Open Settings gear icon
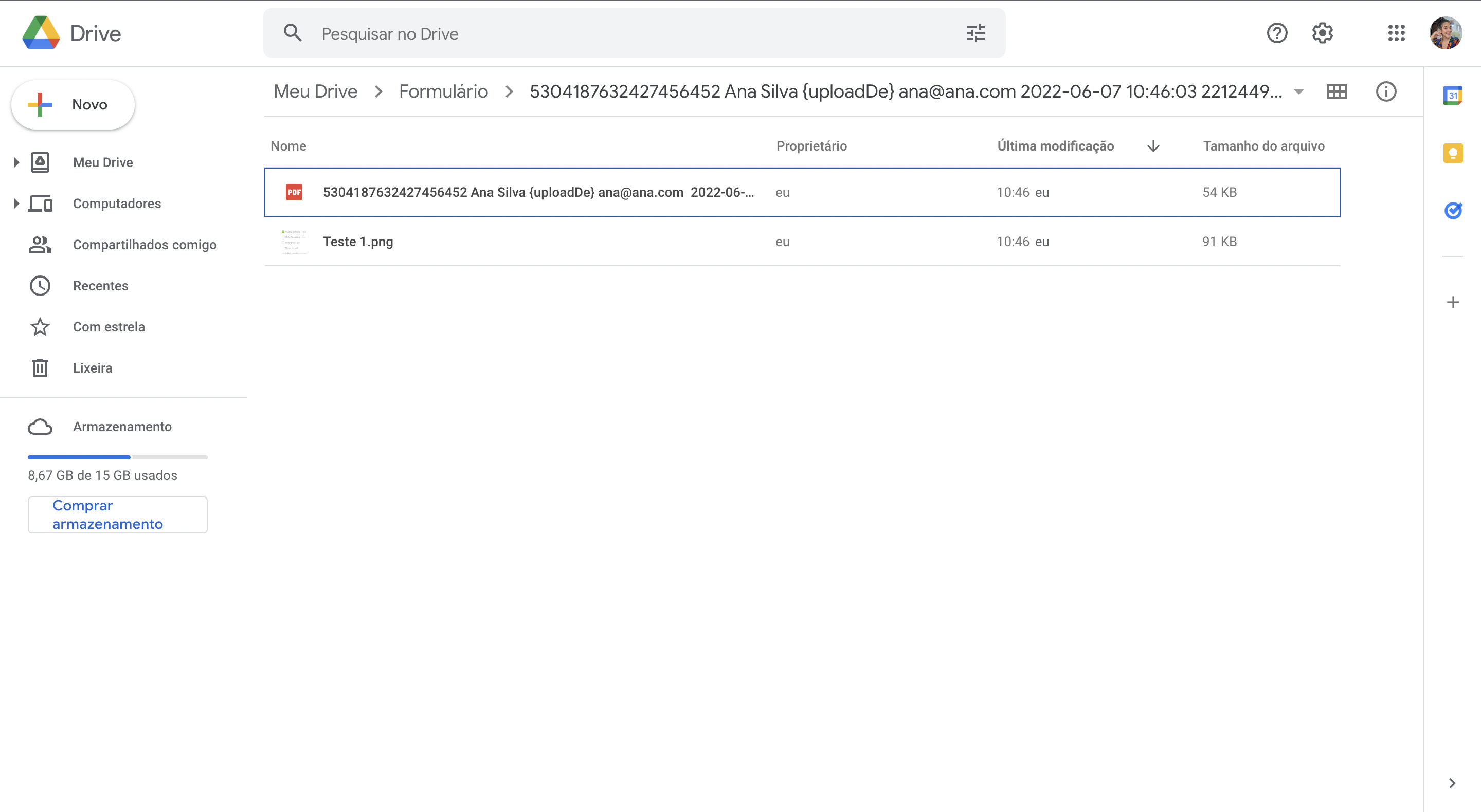The height and width of the screenshot is (812, 1481). point(1322,33)
